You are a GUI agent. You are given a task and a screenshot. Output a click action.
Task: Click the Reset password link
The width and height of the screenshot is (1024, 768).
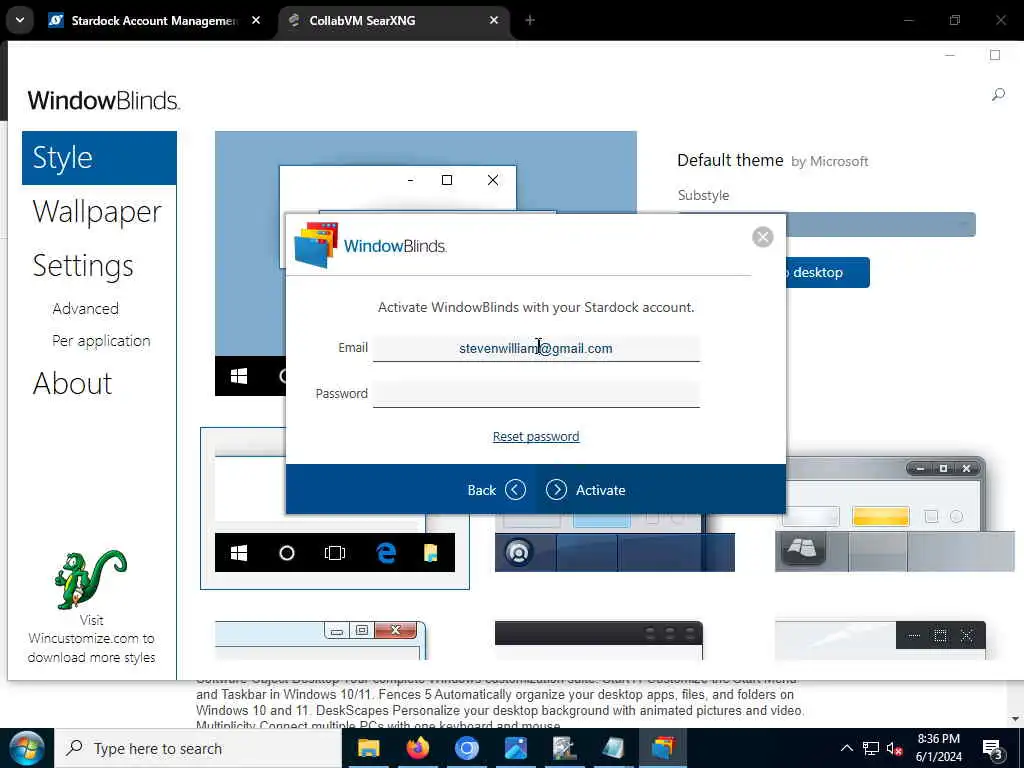pos(536,436)
